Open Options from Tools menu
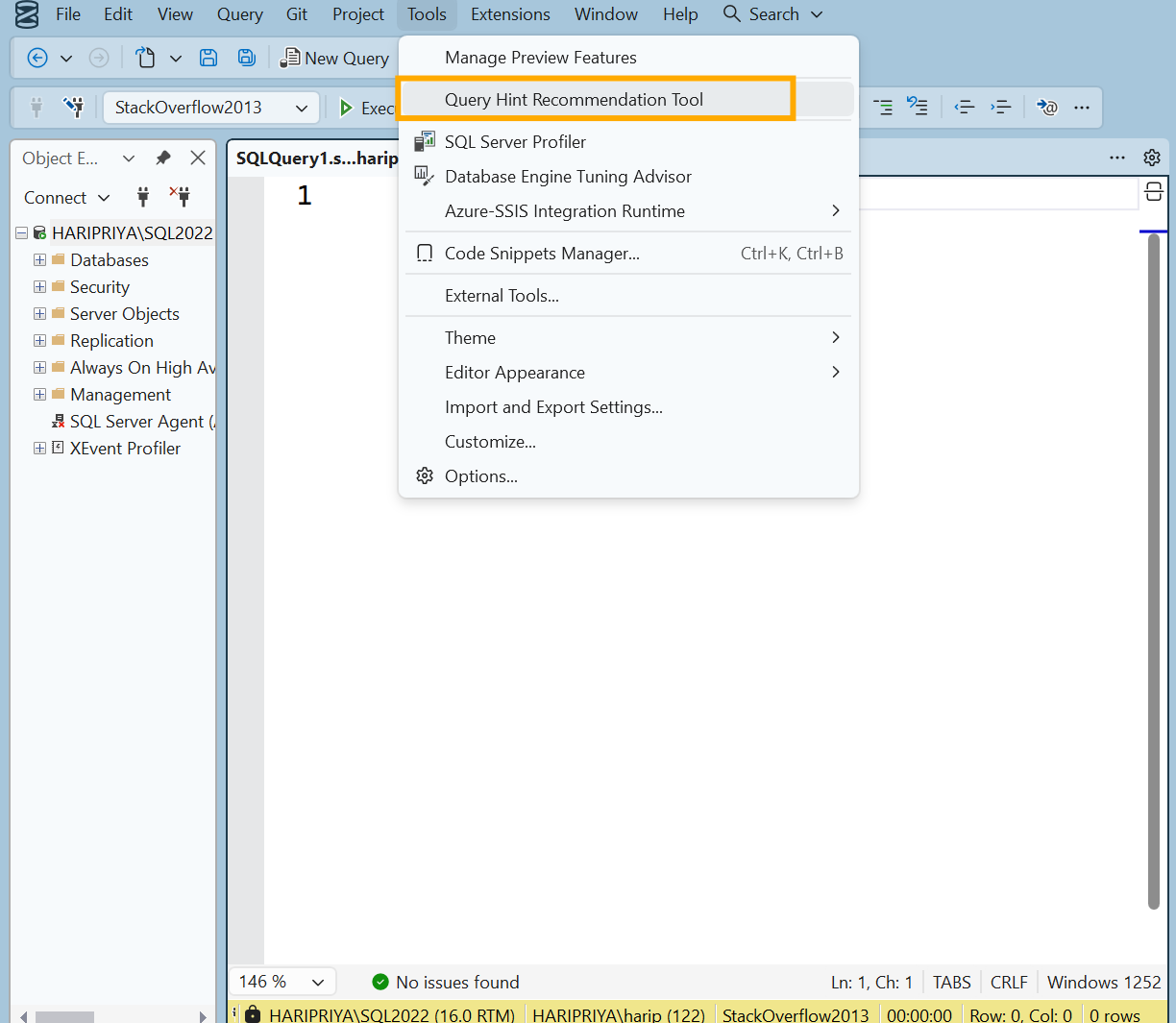The height and width of the screenshot is (1023, 1176). [628, 476]
